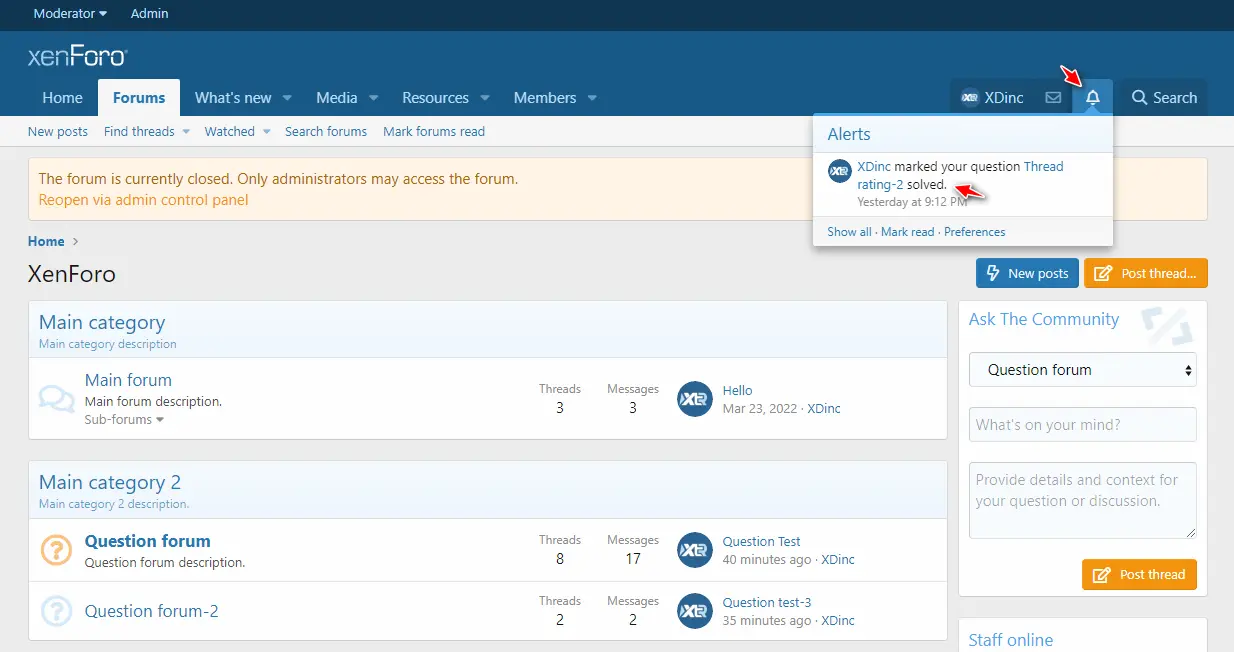Click the Search button

pos(1164,98)
